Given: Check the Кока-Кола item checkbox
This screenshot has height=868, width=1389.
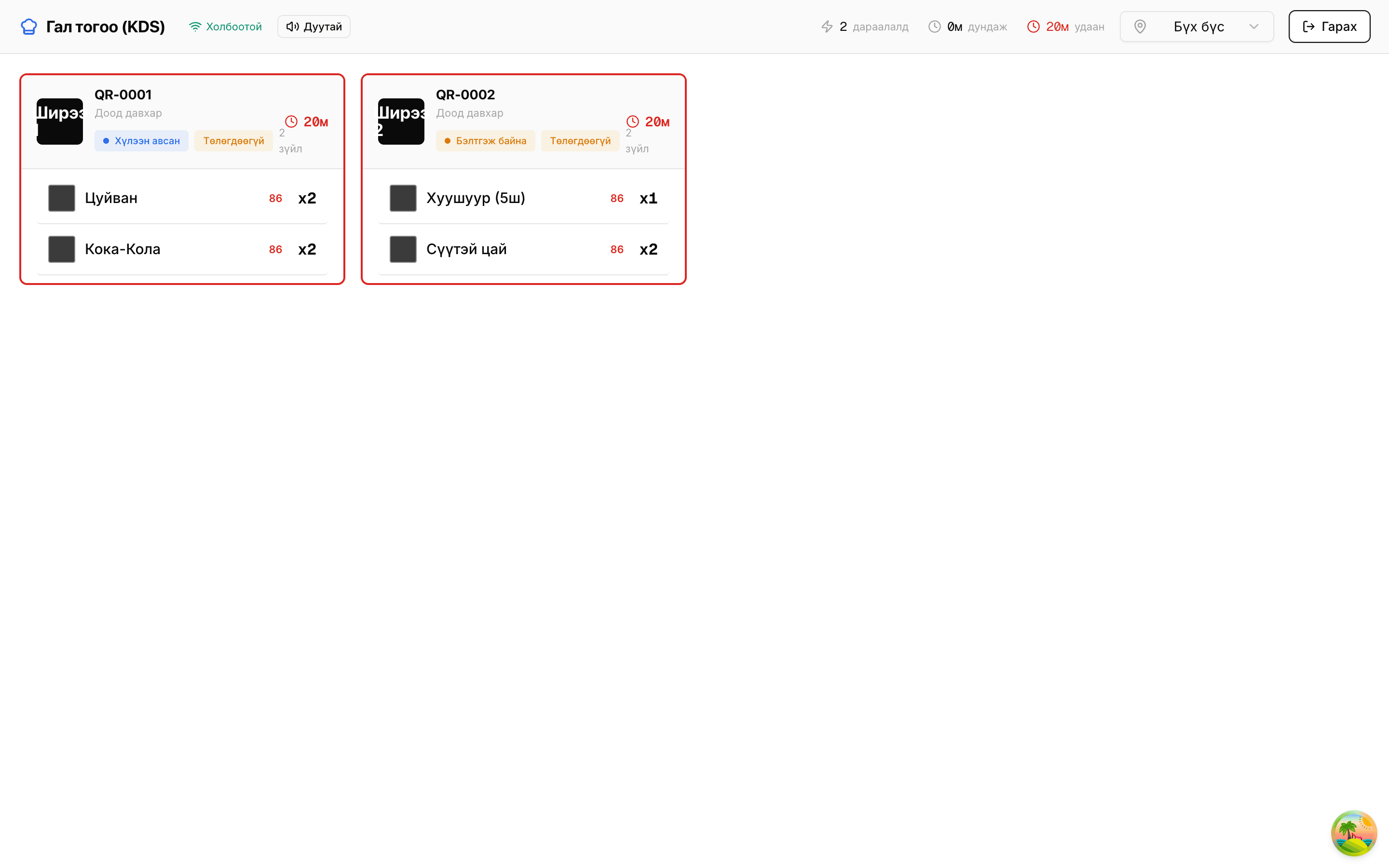Looking at the screenshot, I should [x=61, y=249].
